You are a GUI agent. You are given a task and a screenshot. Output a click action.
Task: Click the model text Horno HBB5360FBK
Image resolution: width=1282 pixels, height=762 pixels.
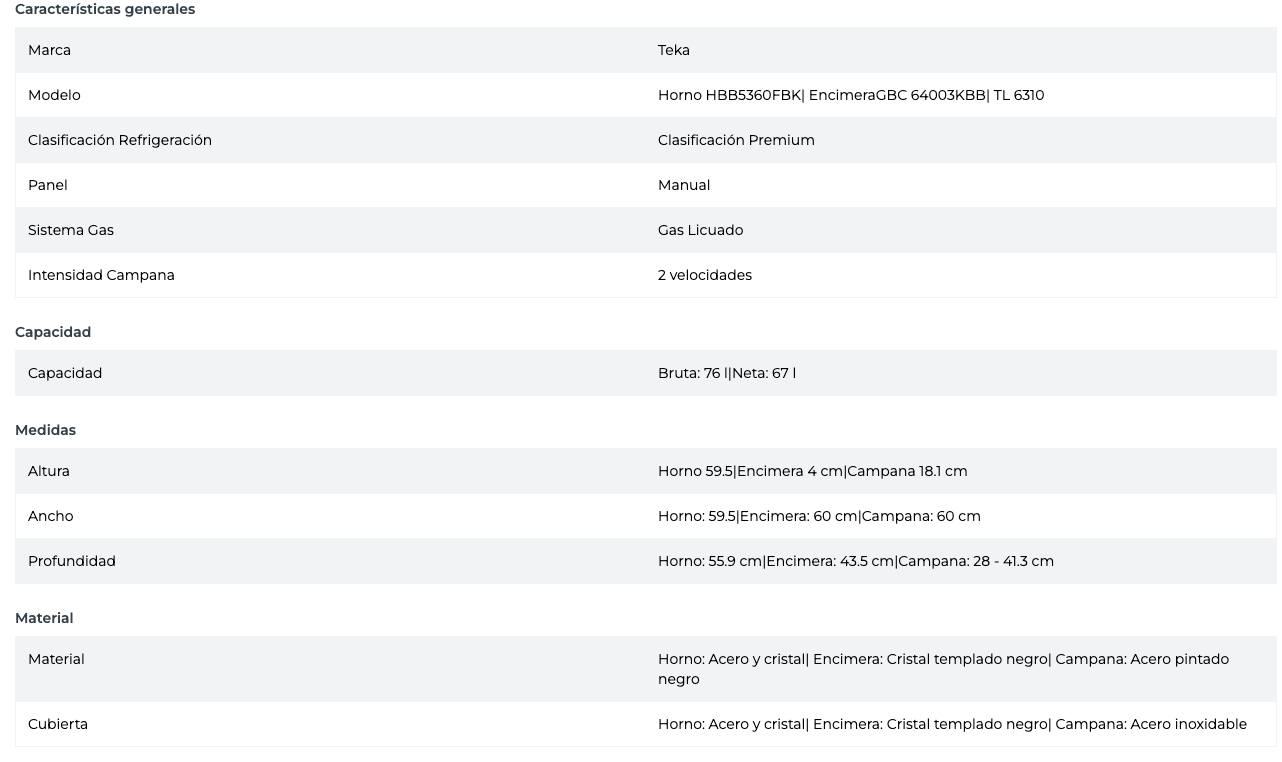tap(729, 95)
